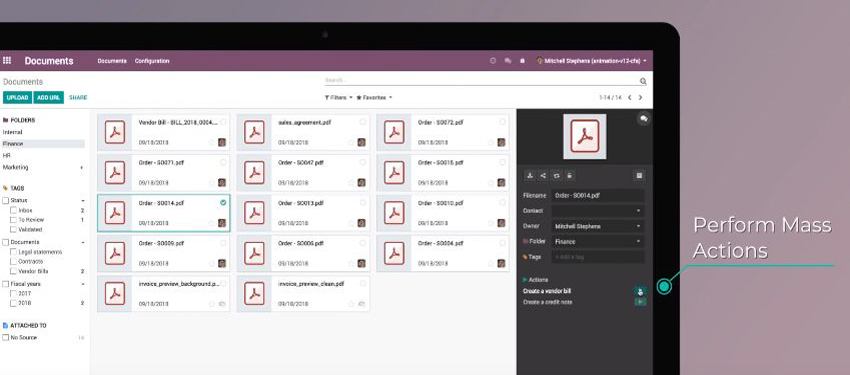Click Create a vendor bill text
The width and height of the screenshot is (850, 375).
pos(547,291)
